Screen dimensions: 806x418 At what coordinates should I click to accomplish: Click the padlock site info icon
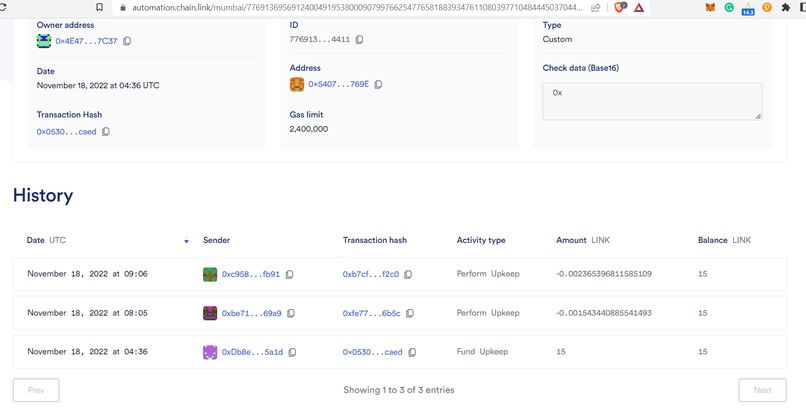[122, 8]
